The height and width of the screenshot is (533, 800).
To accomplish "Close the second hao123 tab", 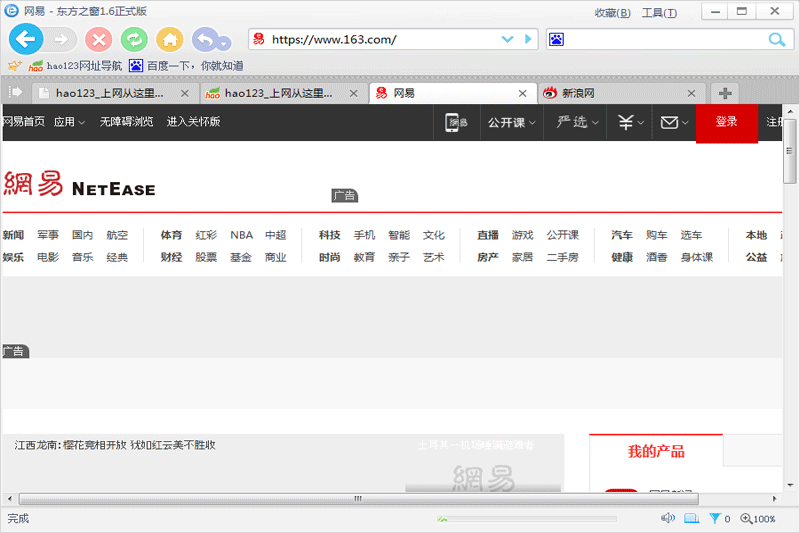I will 354,93.
